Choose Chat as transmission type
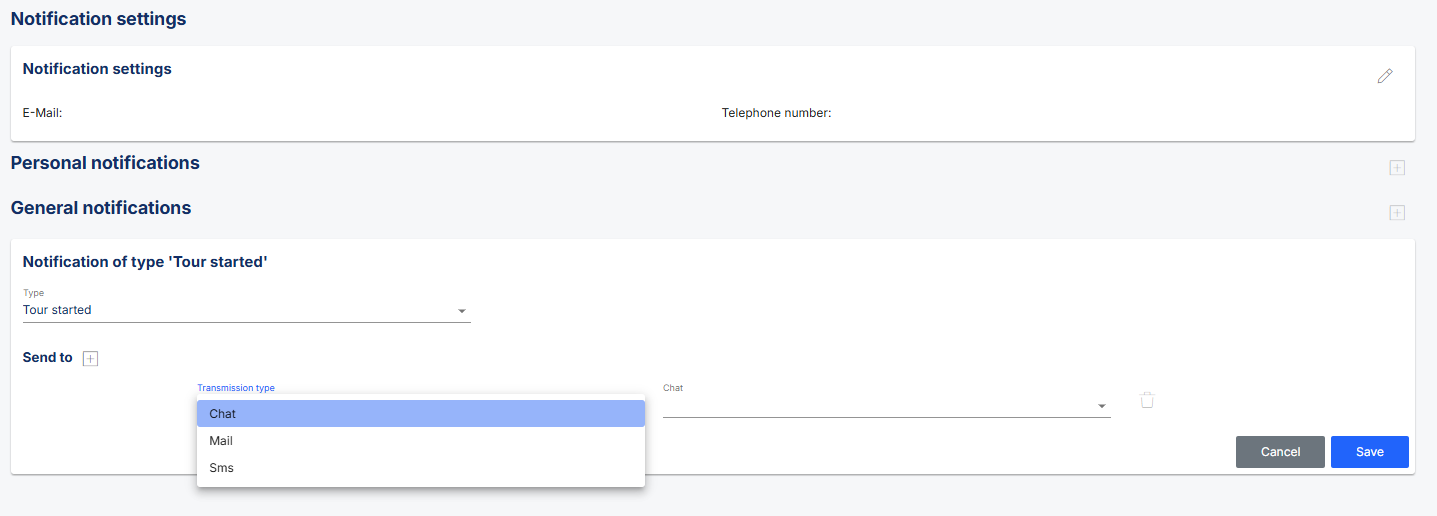The image size is (1437, 516). coord(421,413)
